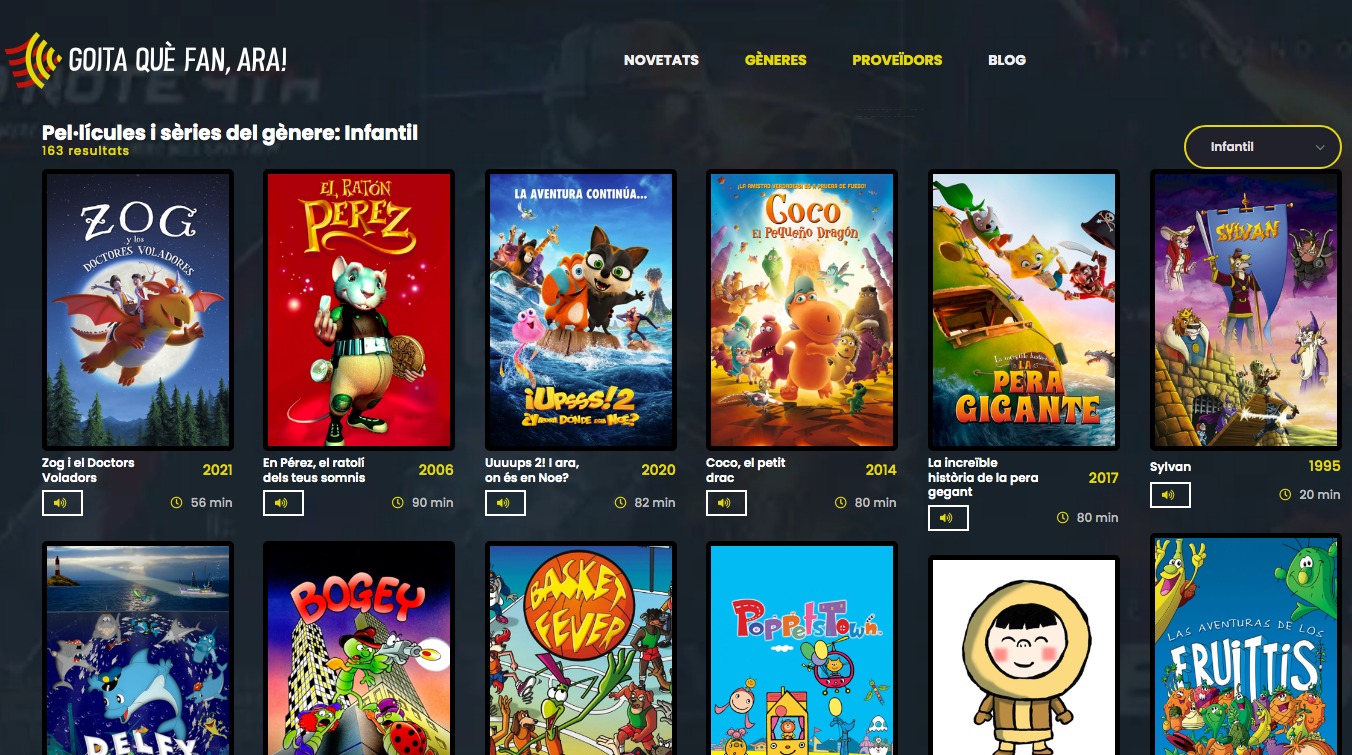
Task: Open the poster with the child in yellow hood
Action: (1024, 655)
